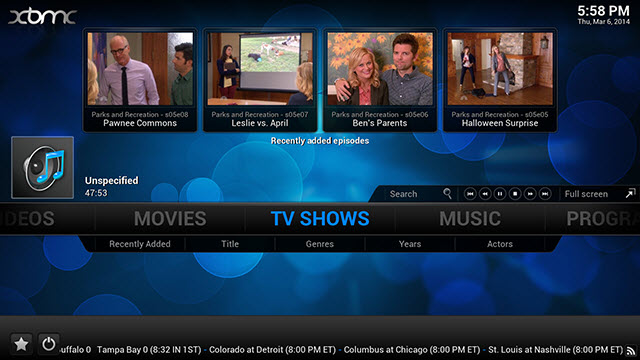
Task: Click the full screen arrow icon
Action: (x=631, y=193)
